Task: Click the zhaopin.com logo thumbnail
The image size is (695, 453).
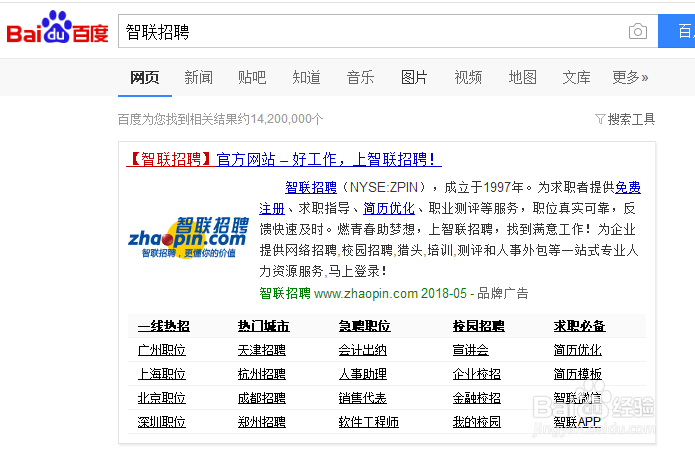Action: pos(188,237)
